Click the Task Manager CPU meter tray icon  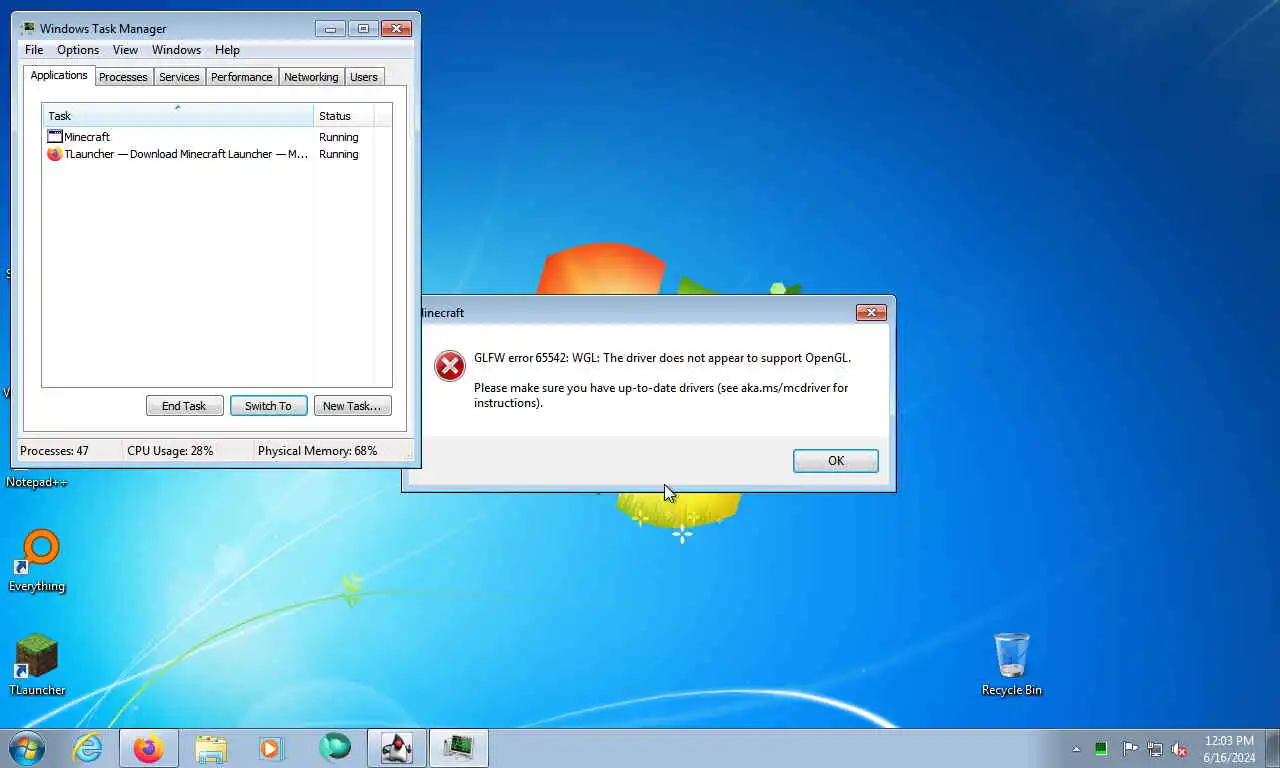point(1101,749)
